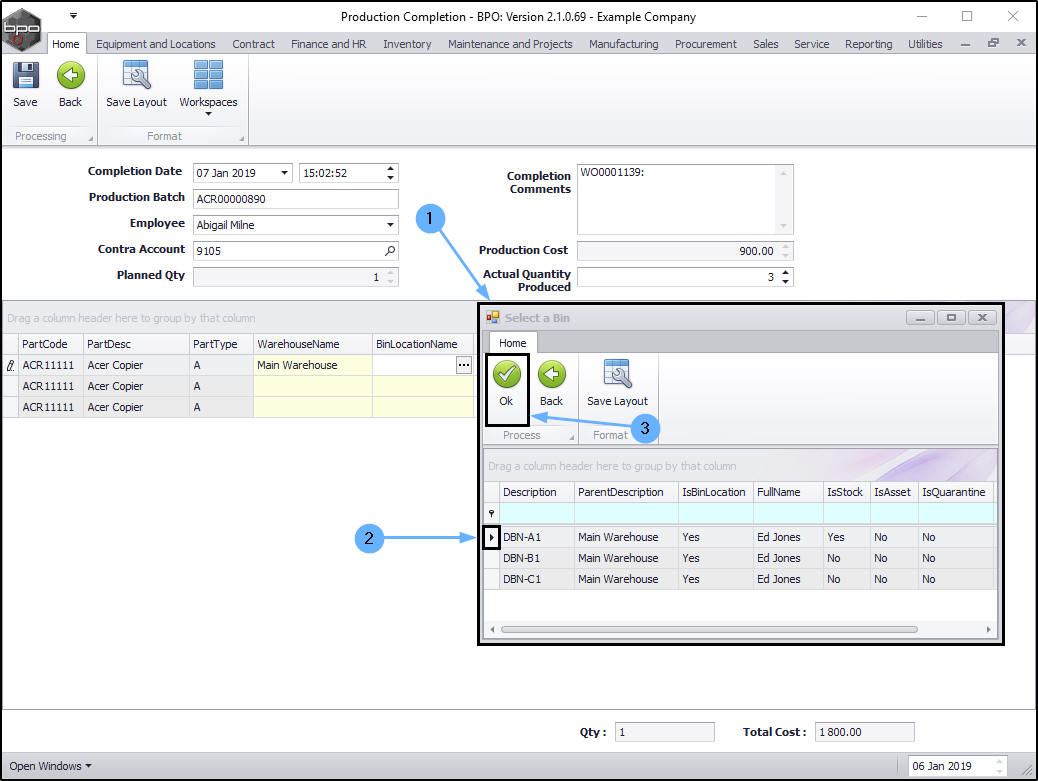Click the BinLocationName column header
Image resolution: width=1038 pixels, height=781 pixels.
pyautogui.click(x=423, y=344)
